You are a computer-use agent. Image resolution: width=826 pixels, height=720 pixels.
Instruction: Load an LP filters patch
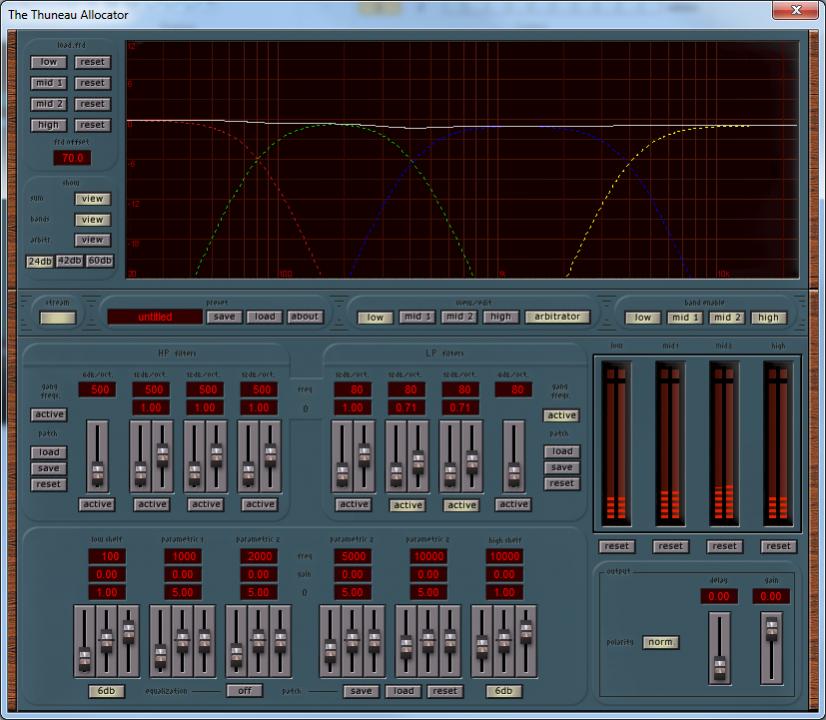pos(562,451)
